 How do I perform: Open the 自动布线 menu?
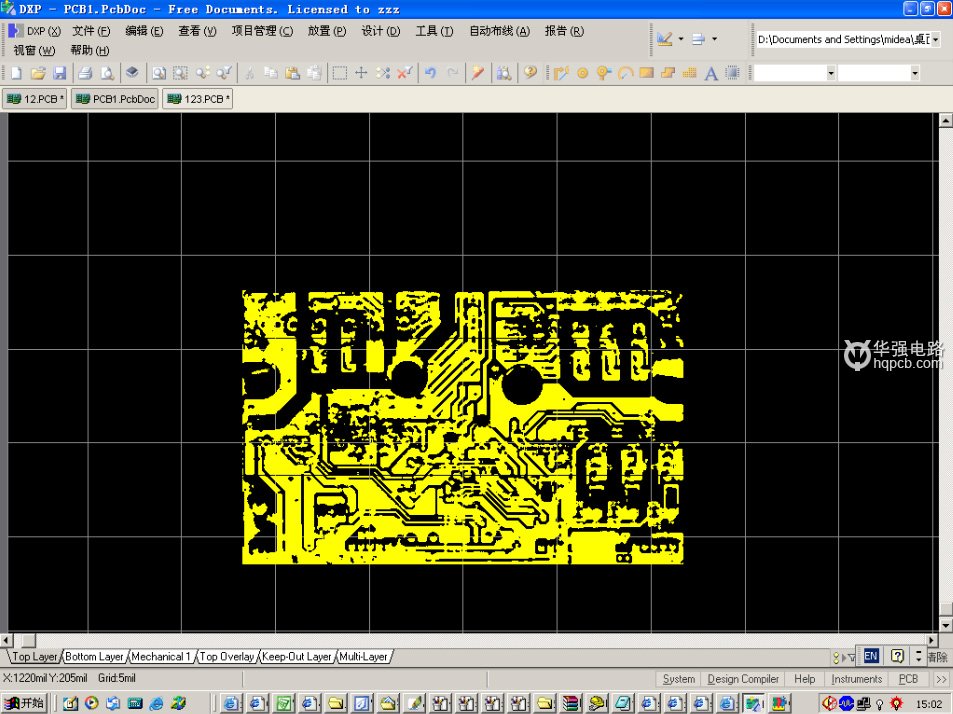click(497, 30)
